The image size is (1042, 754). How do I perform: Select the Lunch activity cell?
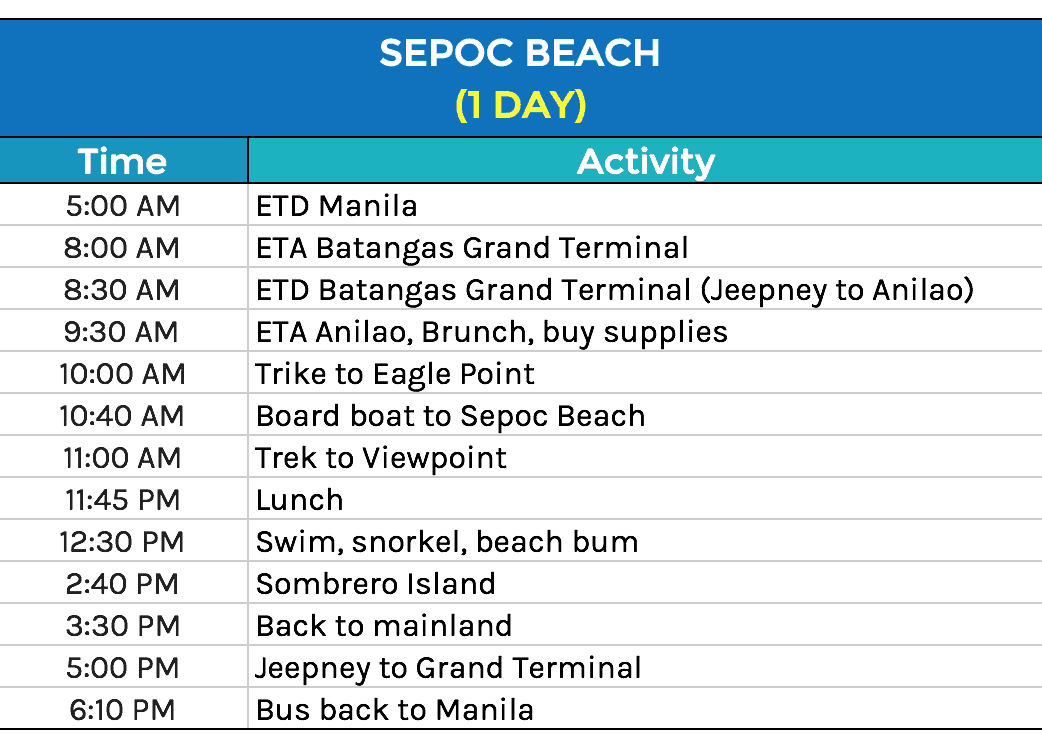[300, 500]
